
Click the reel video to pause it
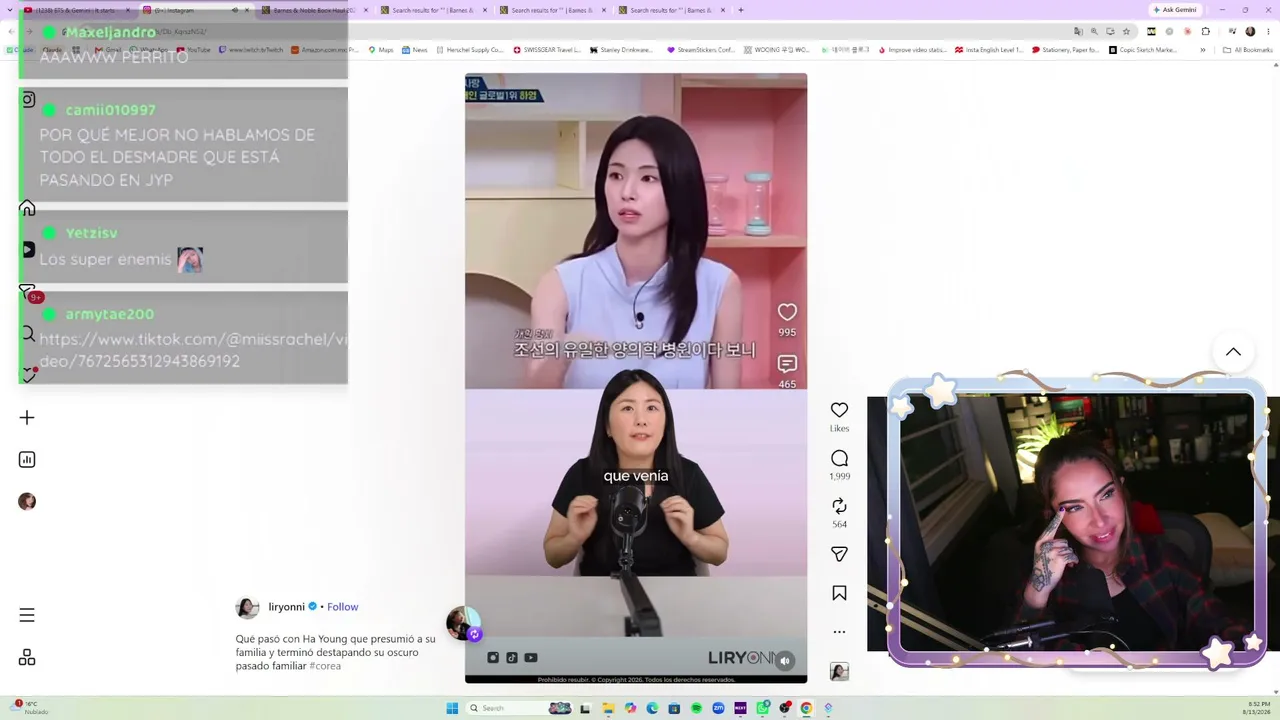coord(636,378)
